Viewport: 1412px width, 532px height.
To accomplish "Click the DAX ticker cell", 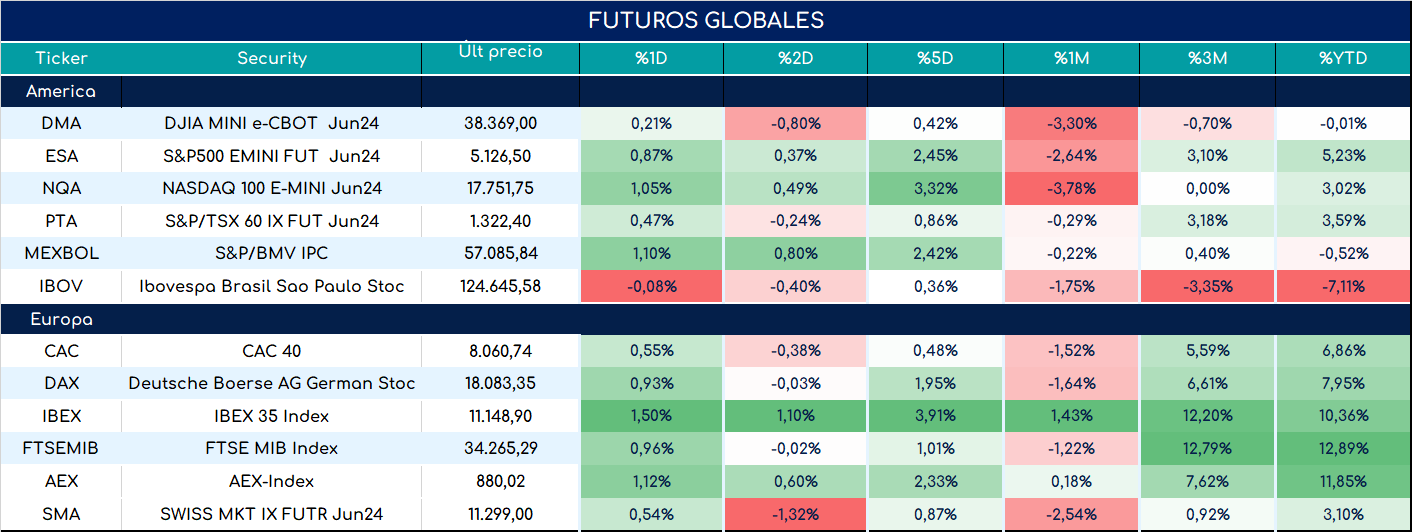I will click(x=61, y=383).
